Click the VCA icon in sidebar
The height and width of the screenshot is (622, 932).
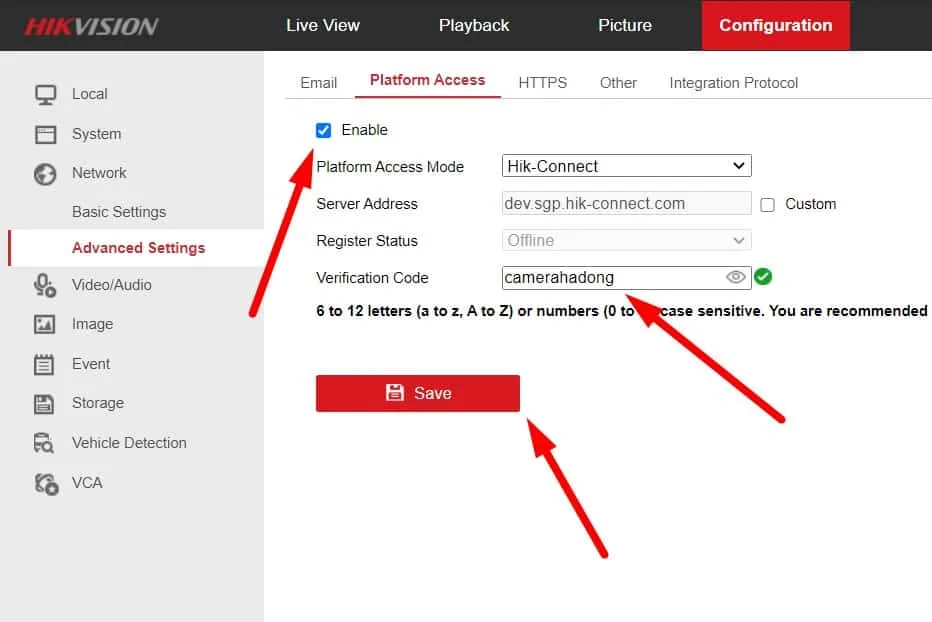coord(46,483)
